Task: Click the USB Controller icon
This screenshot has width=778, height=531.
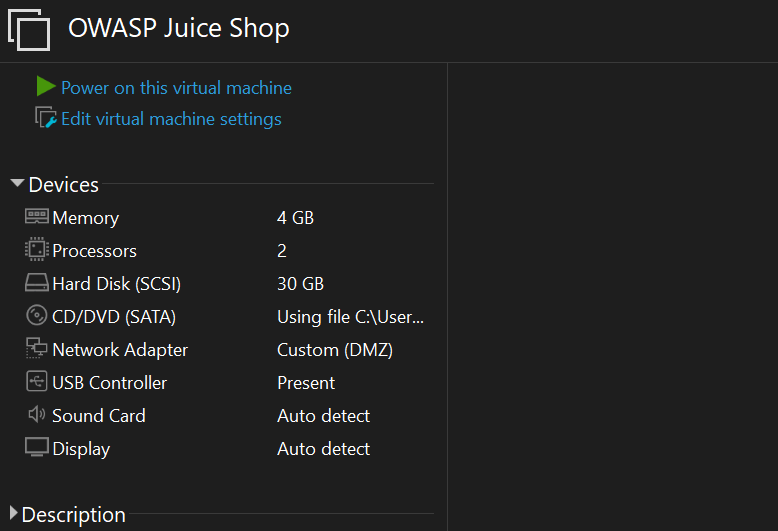Action: pyautogui.click(x=37, y=382)
